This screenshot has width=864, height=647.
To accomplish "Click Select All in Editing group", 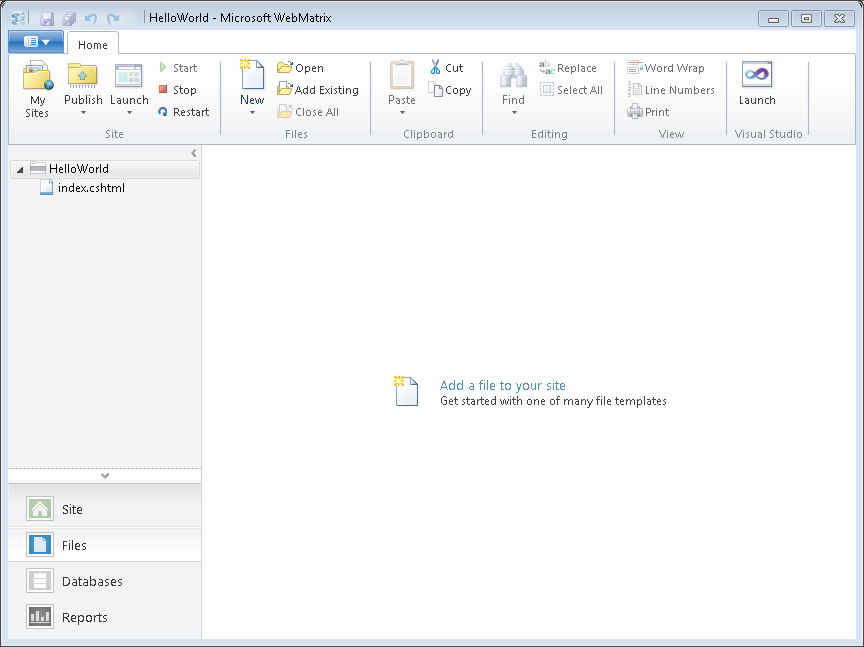I will click(571, 90).
